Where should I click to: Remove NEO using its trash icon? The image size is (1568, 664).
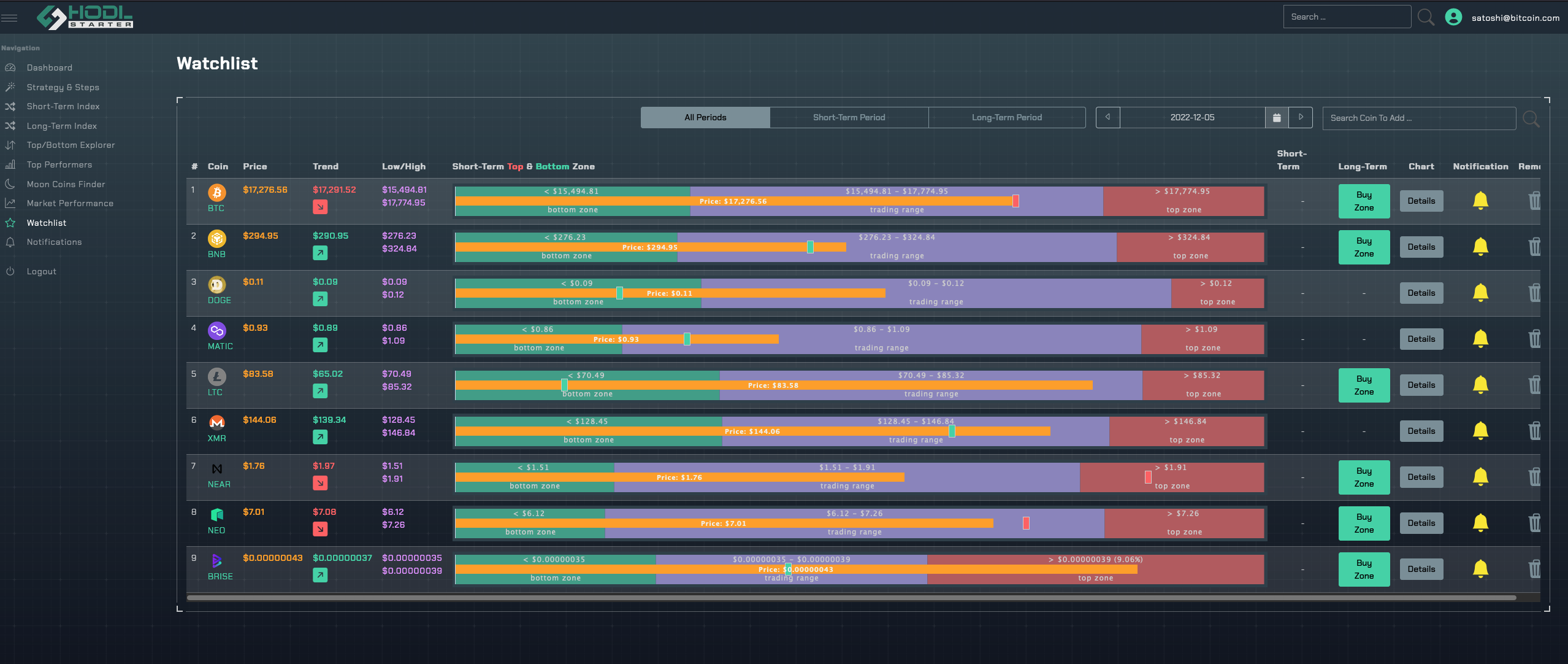click(x=1534, y=523)
